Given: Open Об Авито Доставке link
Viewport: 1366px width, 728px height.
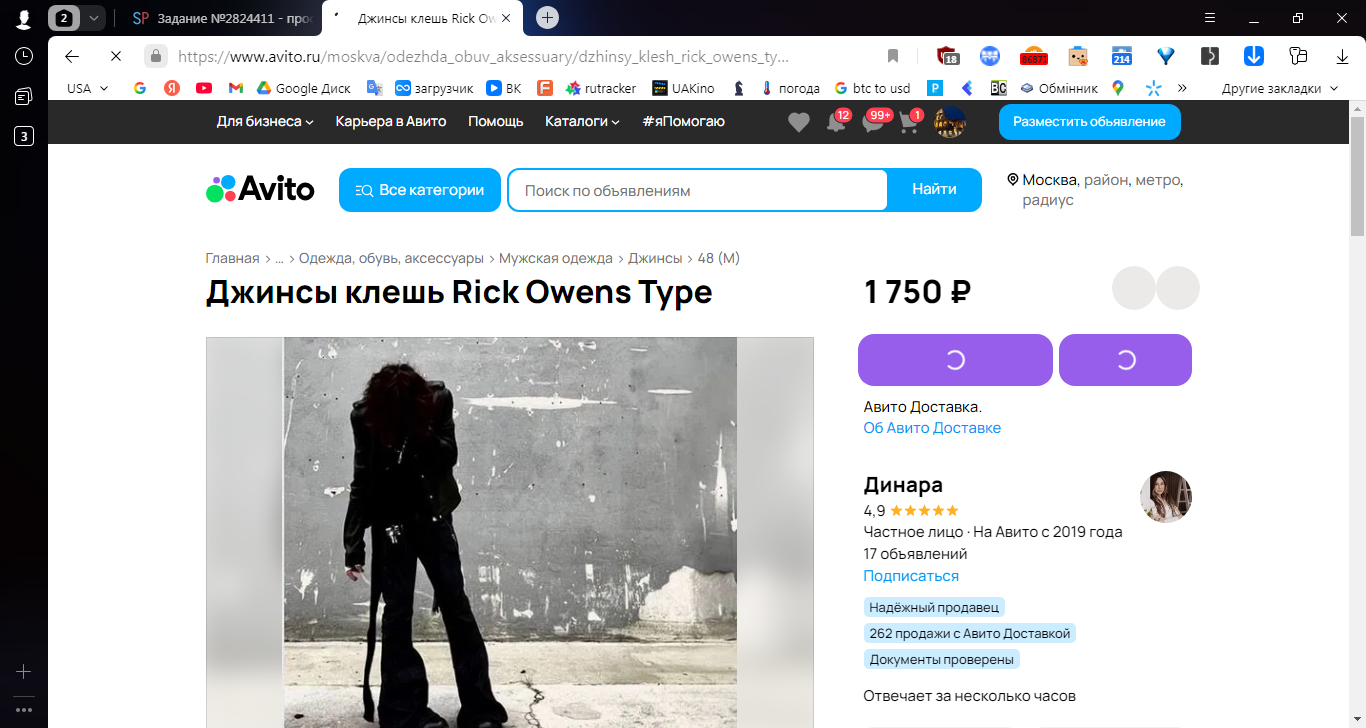Looking at the screenshot, I should (x=932, y=428).
